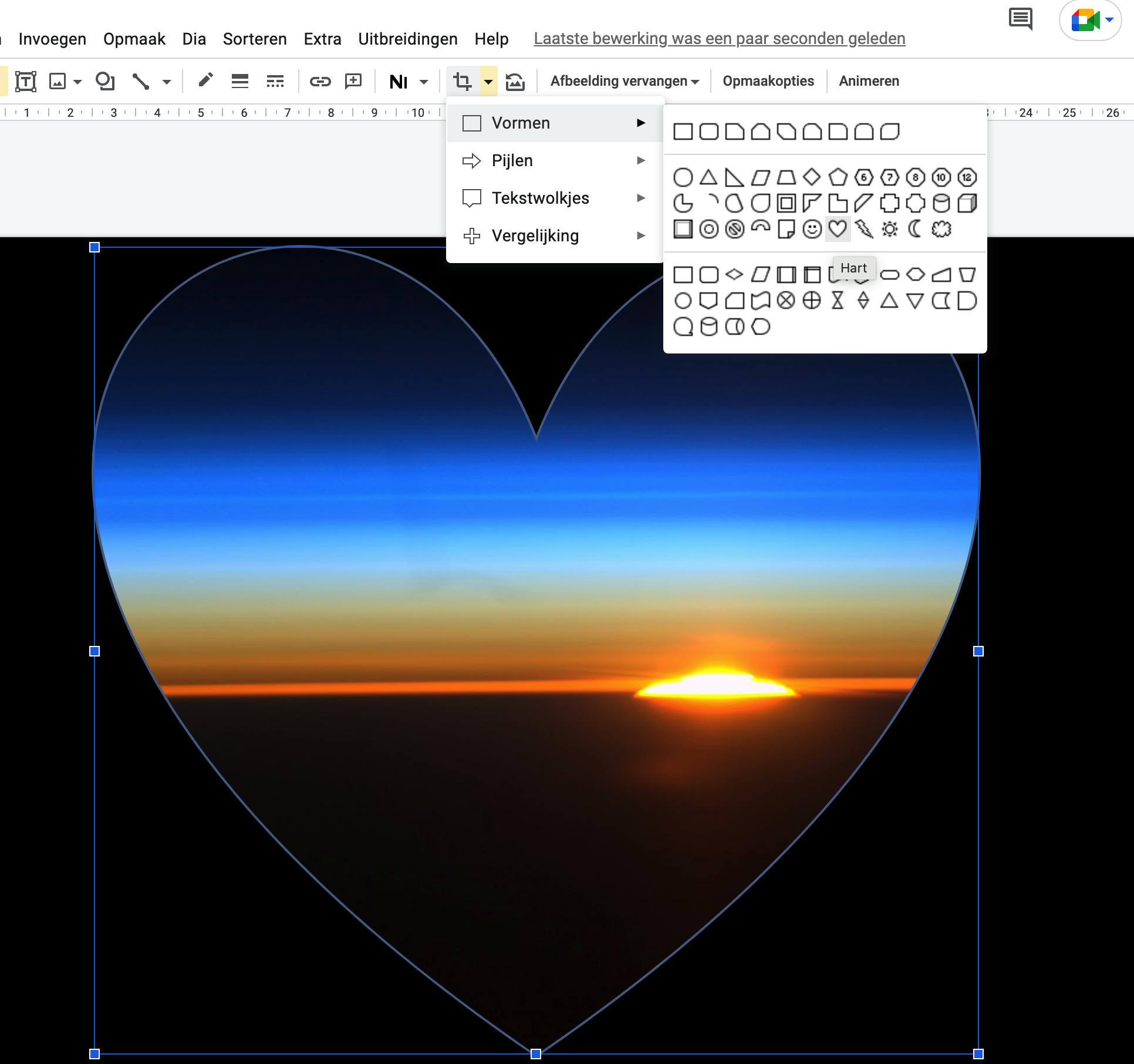Choose the border color pencil icon
Viewport: 1134px width, 1064px height.
205,80
